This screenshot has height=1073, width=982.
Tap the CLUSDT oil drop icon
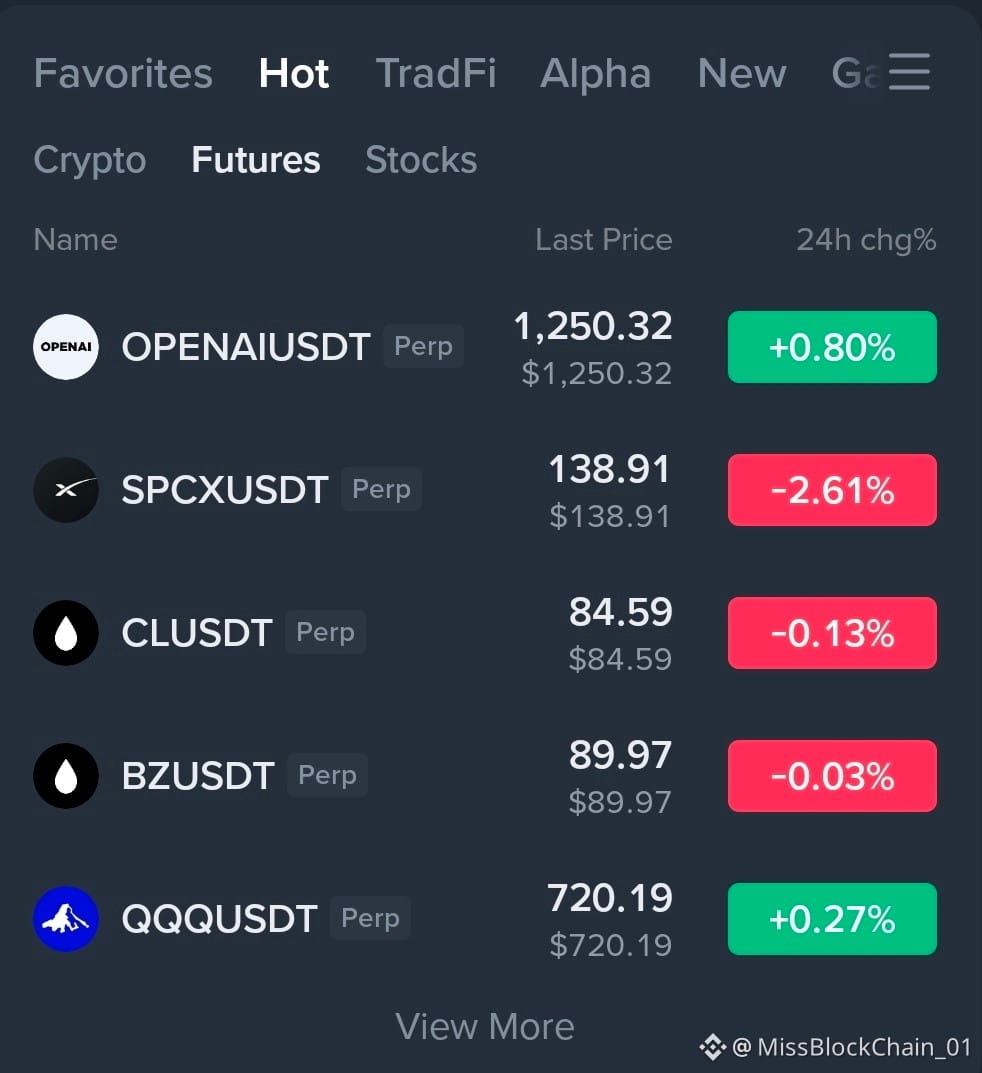66,633
